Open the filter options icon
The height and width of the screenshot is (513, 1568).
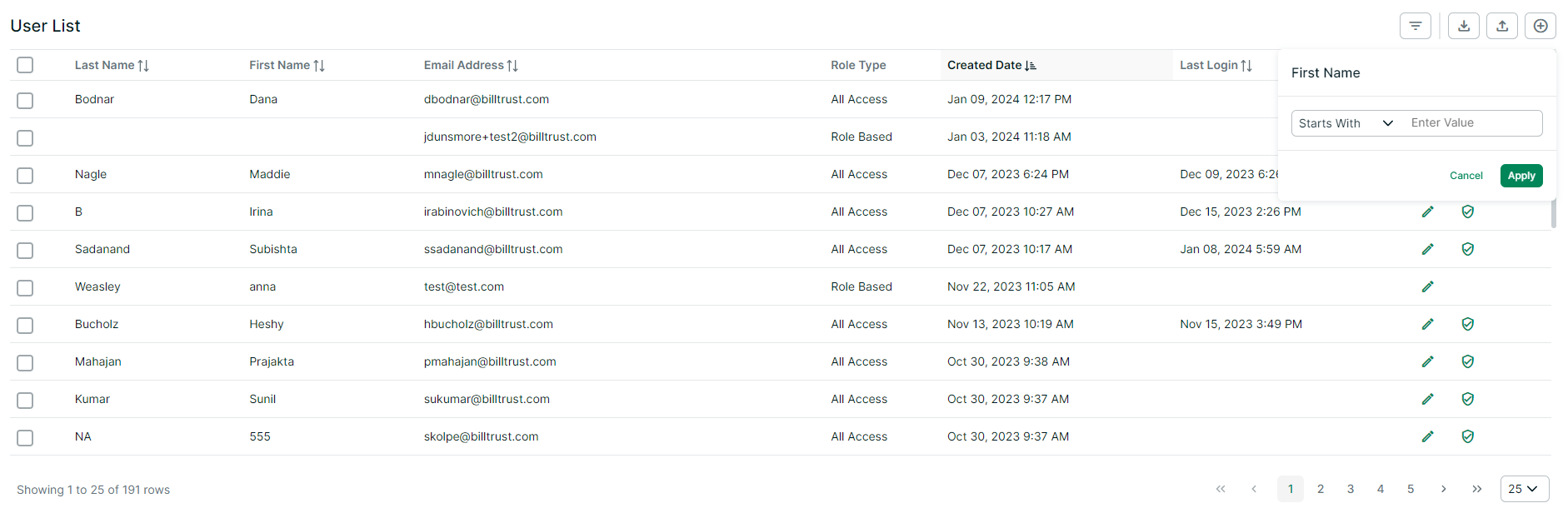point(1415,26)
